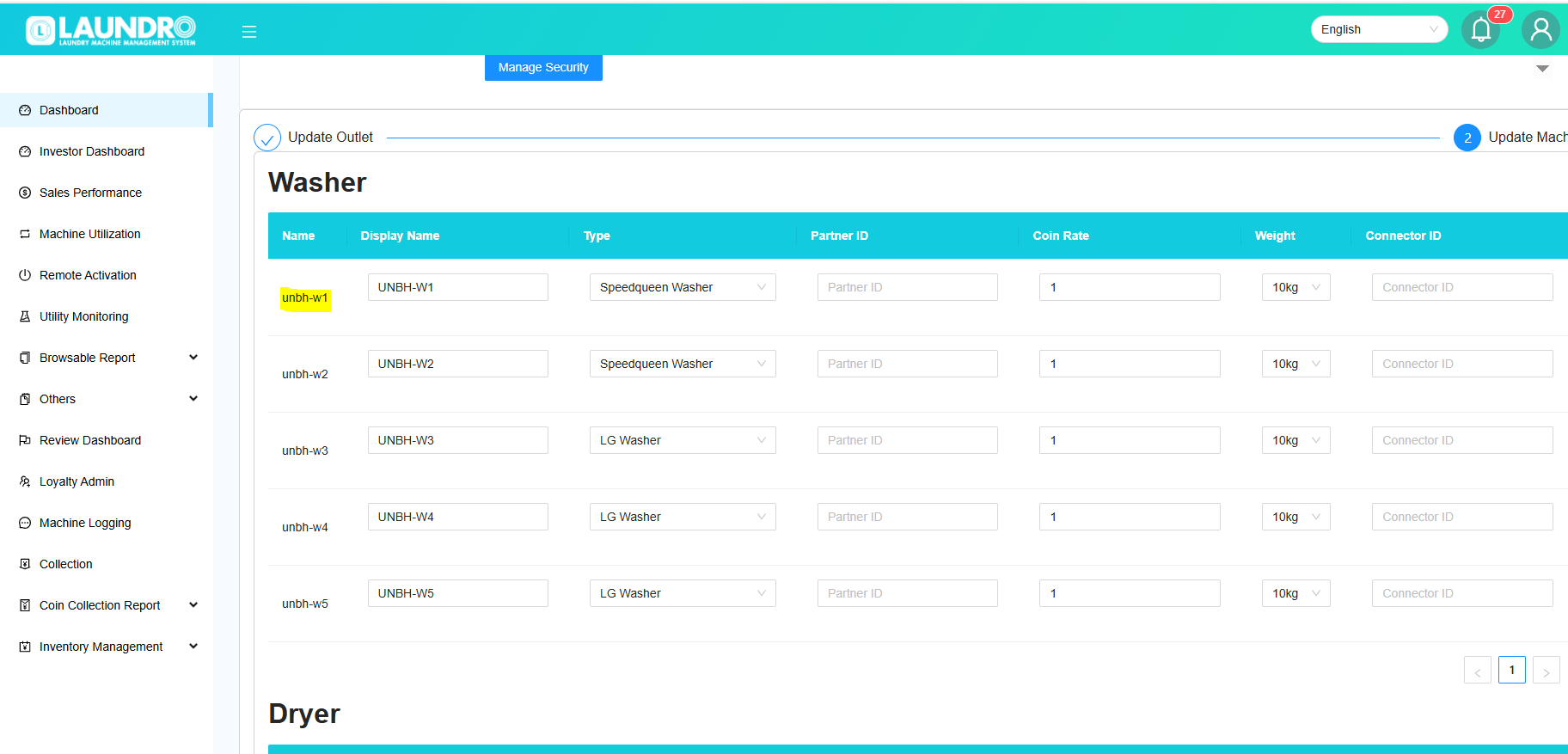Open Review Dashboard menu item
The width and height of the screenshot is (1568, 754).
click(107, 440)
